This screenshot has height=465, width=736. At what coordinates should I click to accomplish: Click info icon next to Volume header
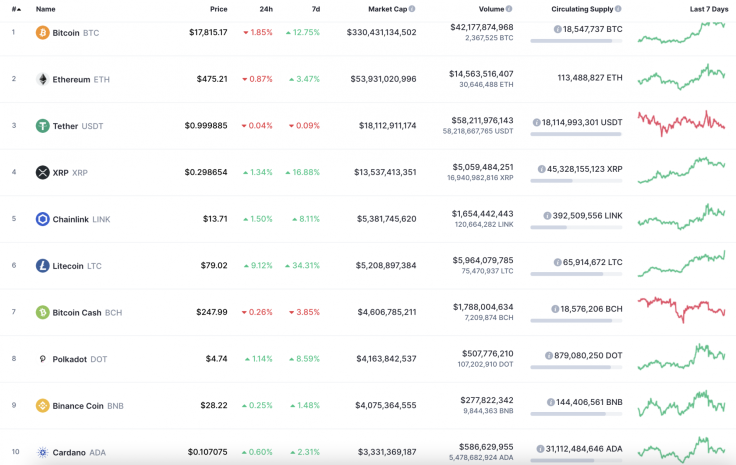point(509,9)
